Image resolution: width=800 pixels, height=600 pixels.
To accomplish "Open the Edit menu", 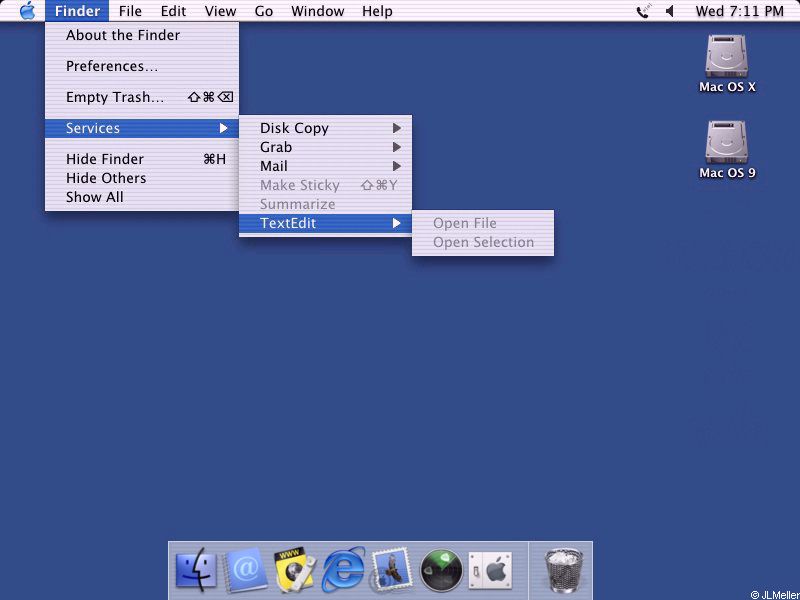I will [173, 11].
